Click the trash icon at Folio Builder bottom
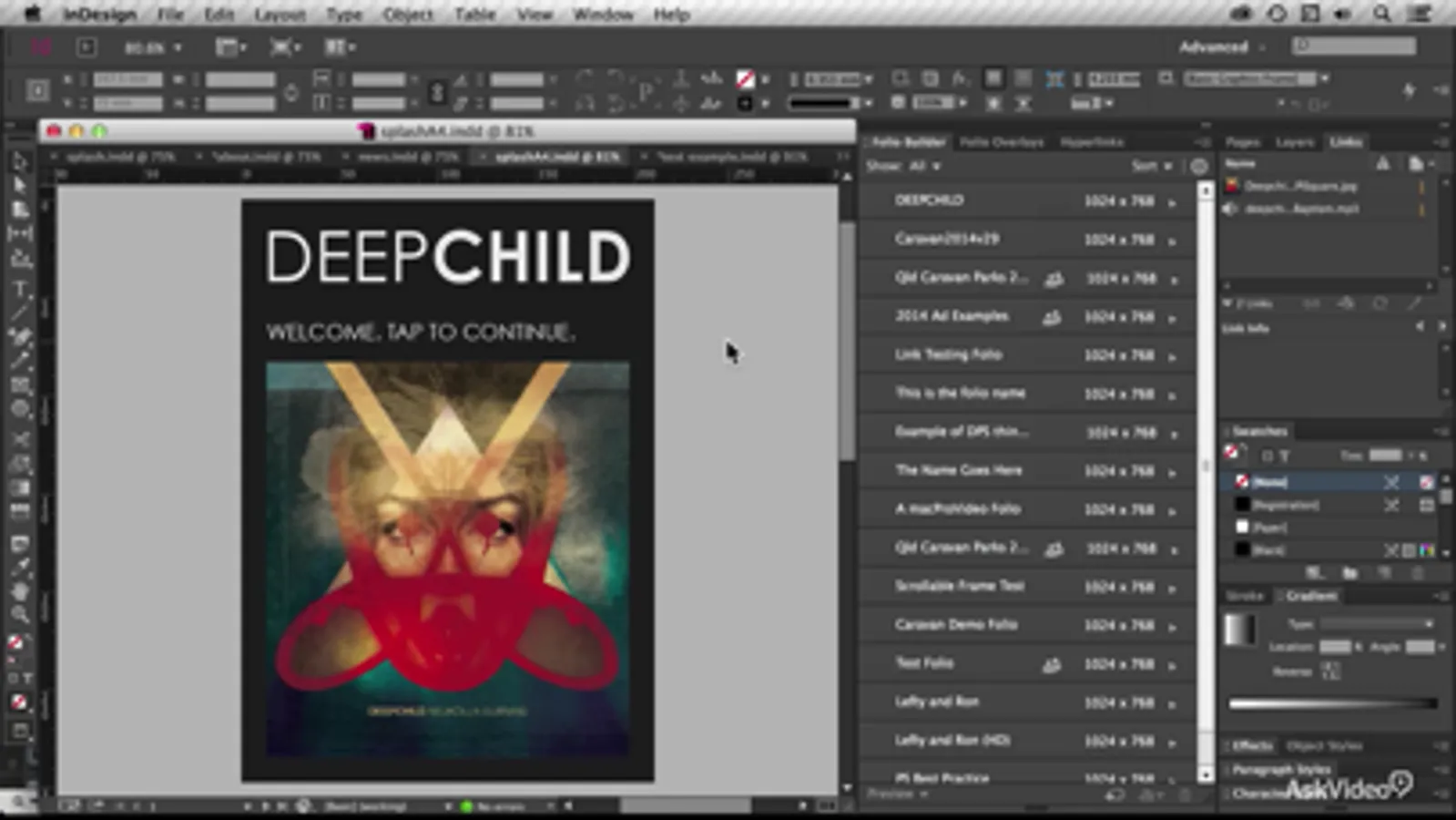This screenshot has width=1456, height=820. 1184,795
